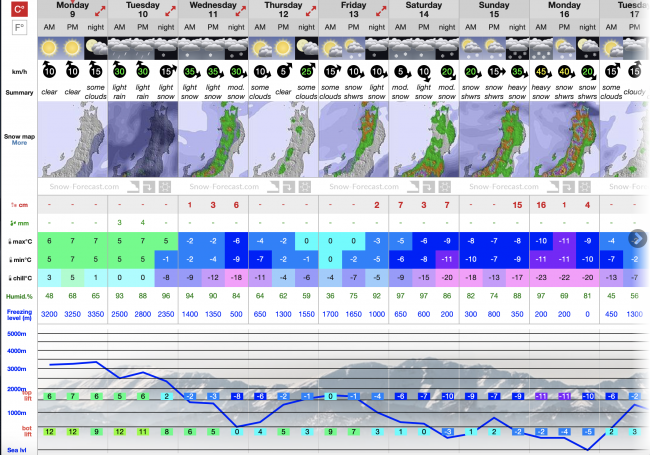Click snowfall value 16 on Monday 16 AM
Image resolution: width=650 pixels, height=455 pixels.
point(541,205)
